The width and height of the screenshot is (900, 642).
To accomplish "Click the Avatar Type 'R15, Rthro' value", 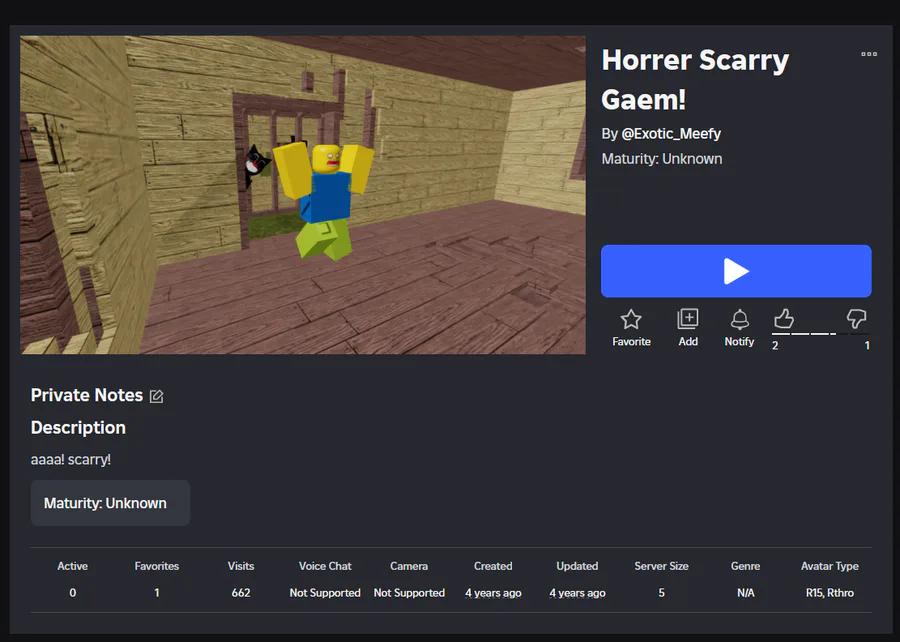I will pyautogui.click(x=829, y=593).
